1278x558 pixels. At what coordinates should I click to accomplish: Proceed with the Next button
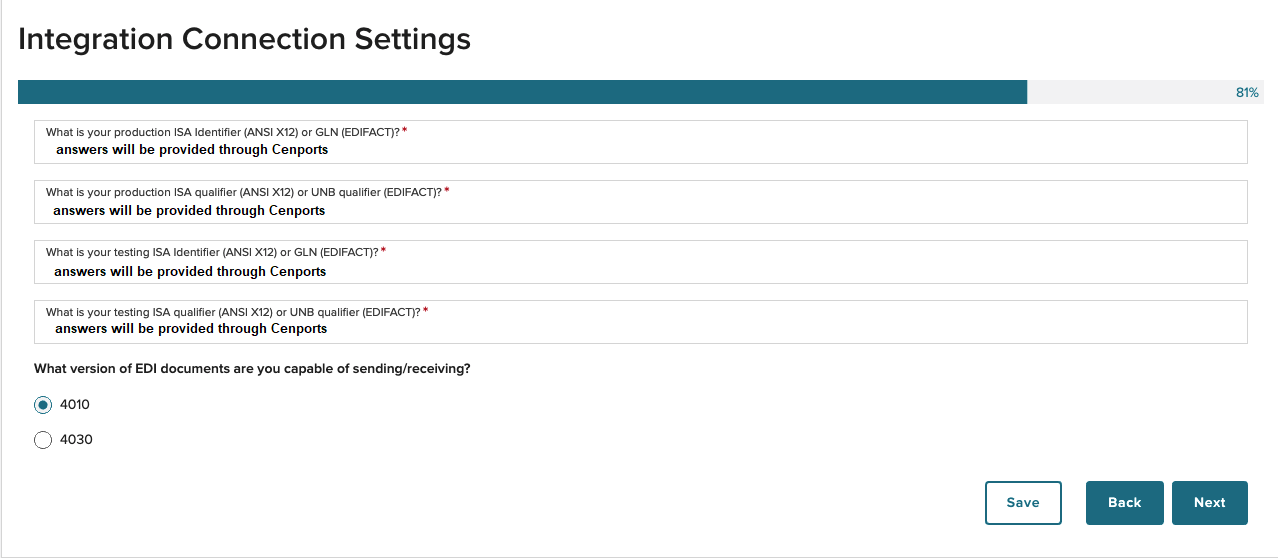coord(1209,503)
